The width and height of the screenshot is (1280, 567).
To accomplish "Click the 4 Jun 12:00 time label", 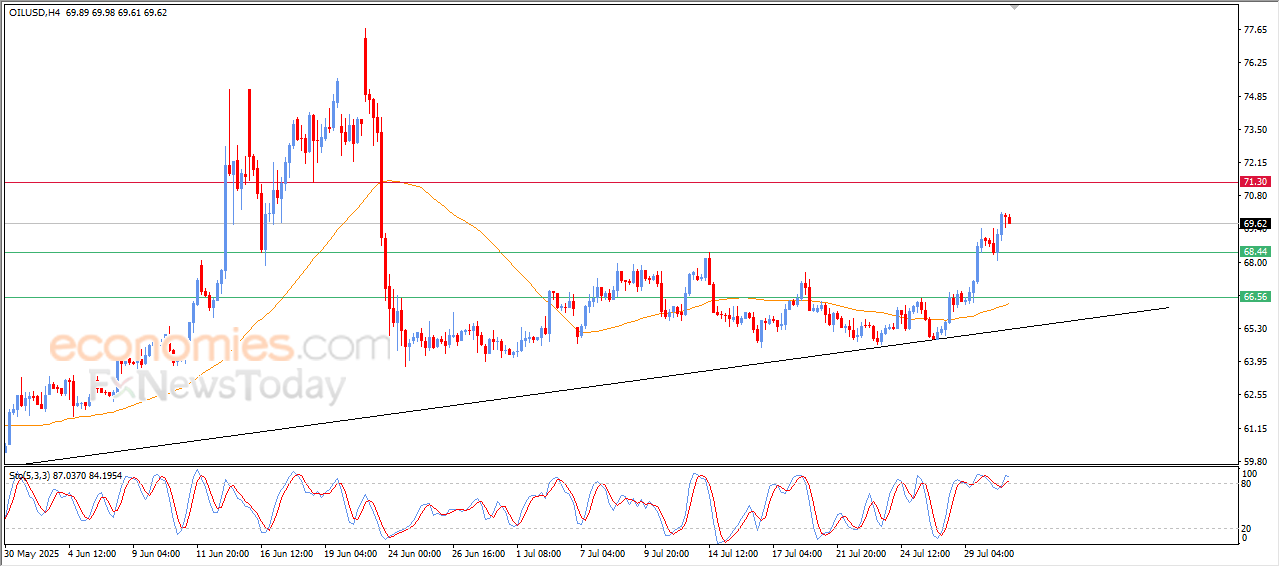I will pos(92,552).
